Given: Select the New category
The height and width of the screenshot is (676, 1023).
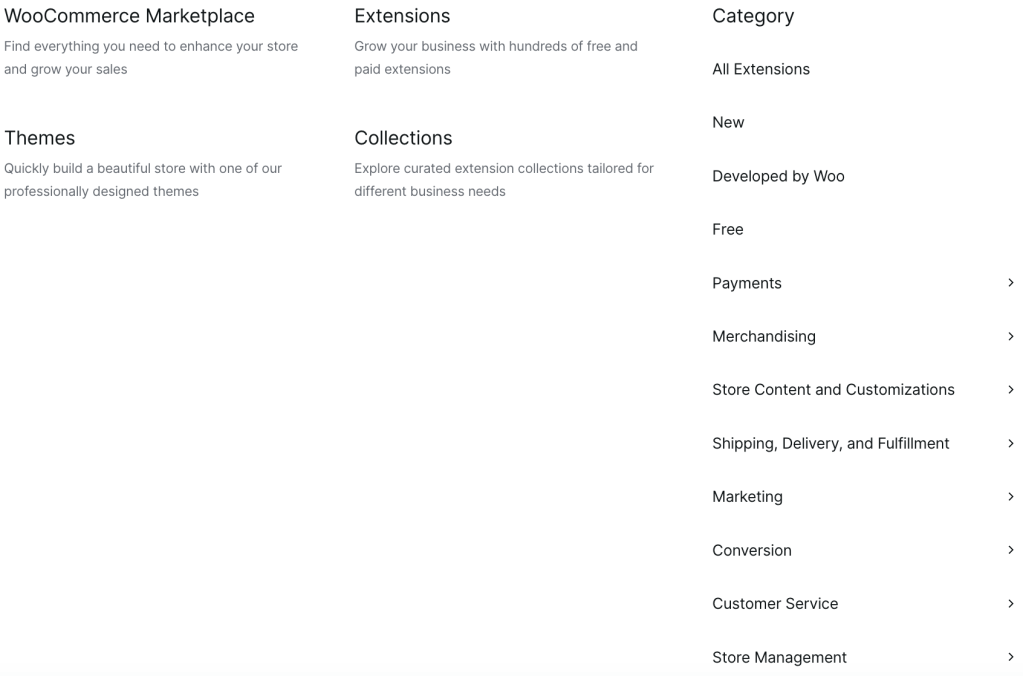Looking at the screenshot, I should [x=728, y=122].
